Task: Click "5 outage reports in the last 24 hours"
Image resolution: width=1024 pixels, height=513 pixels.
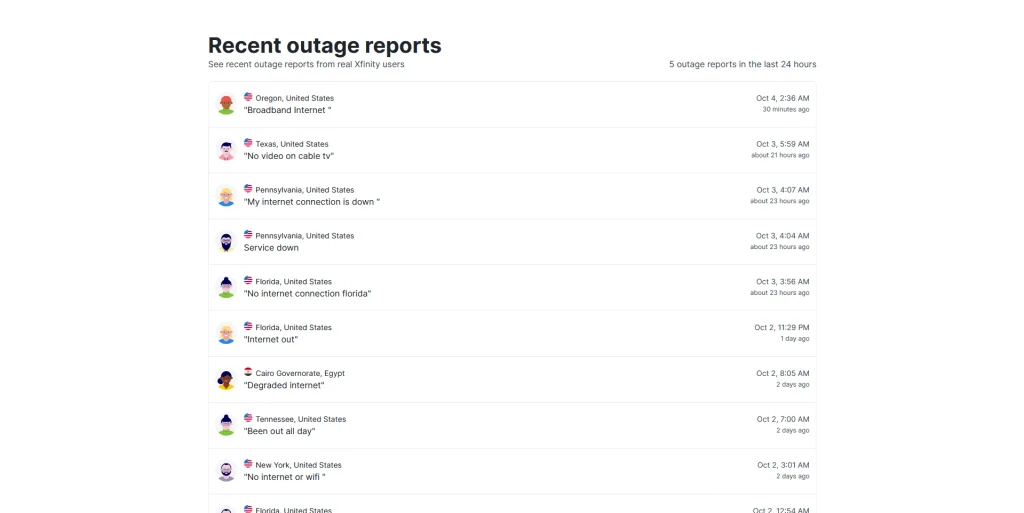Action: point(743,64)
